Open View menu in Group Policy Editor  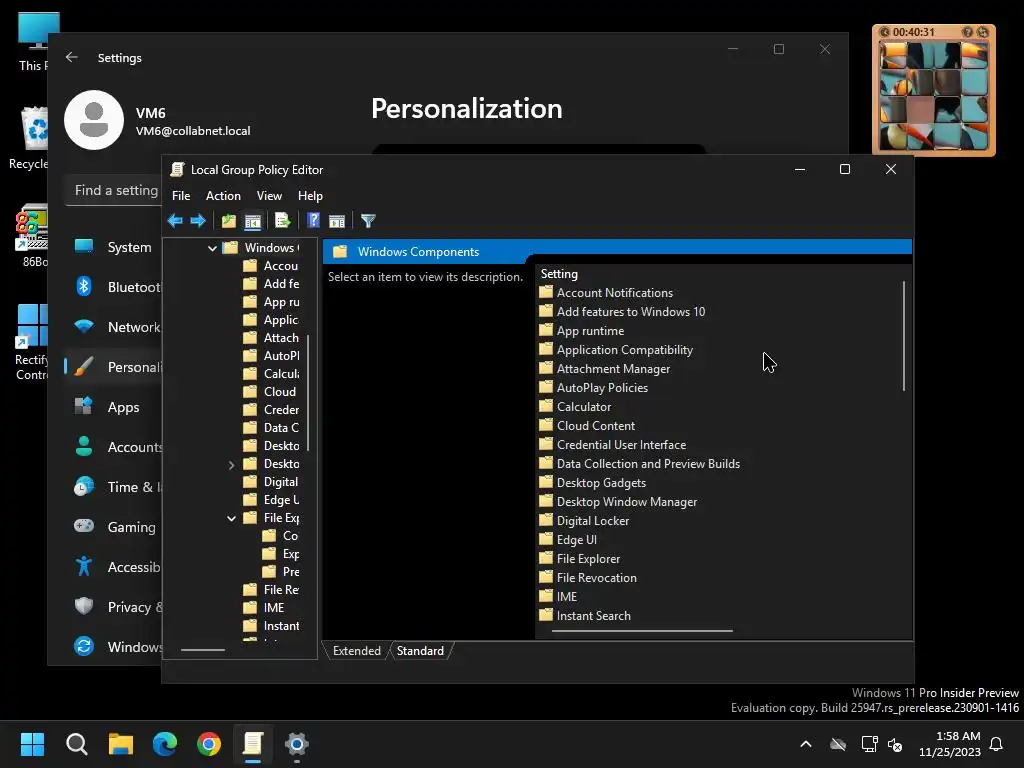pos(269,196)
